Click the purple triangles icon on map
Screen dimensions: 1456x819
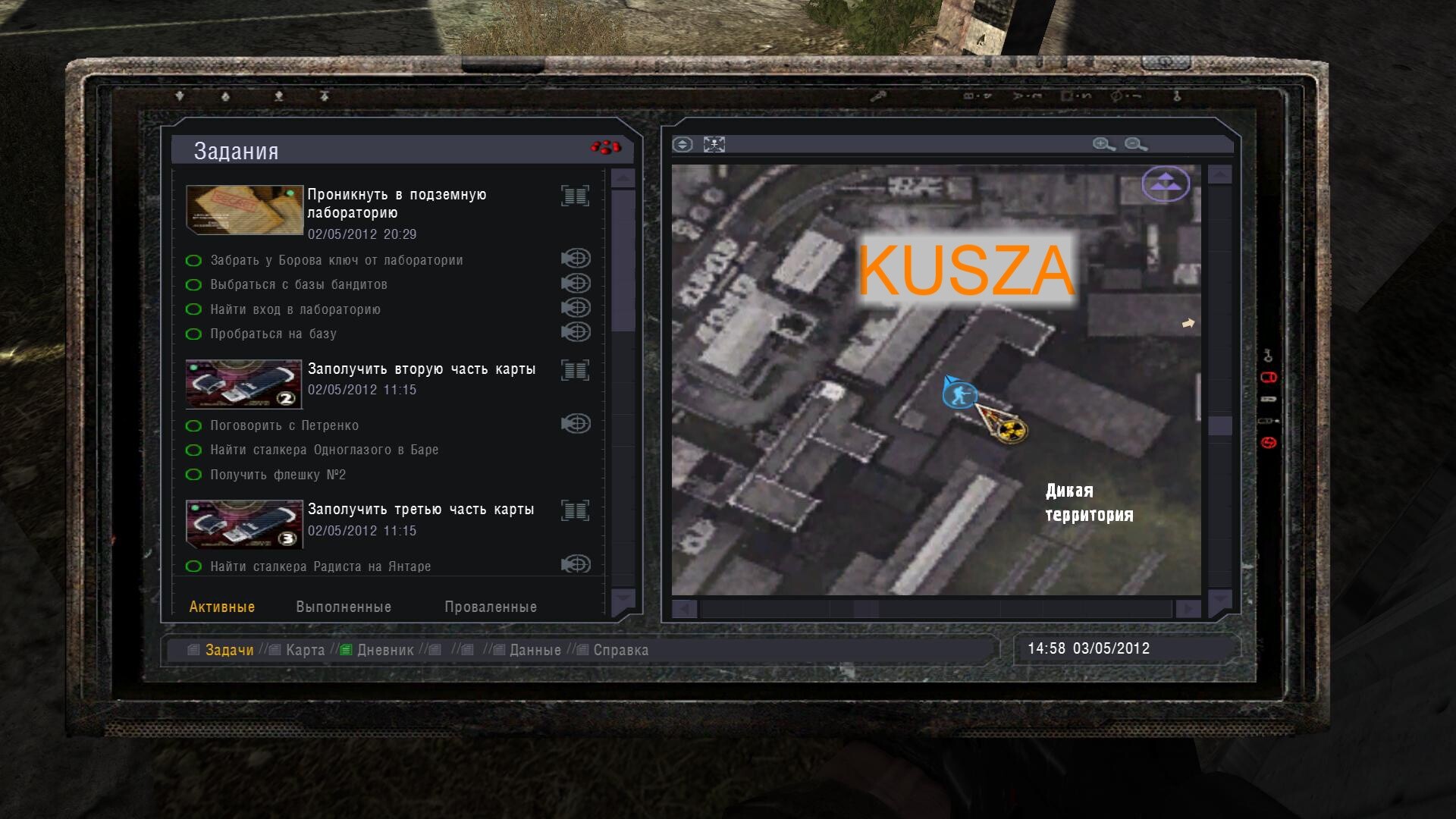1166,184
